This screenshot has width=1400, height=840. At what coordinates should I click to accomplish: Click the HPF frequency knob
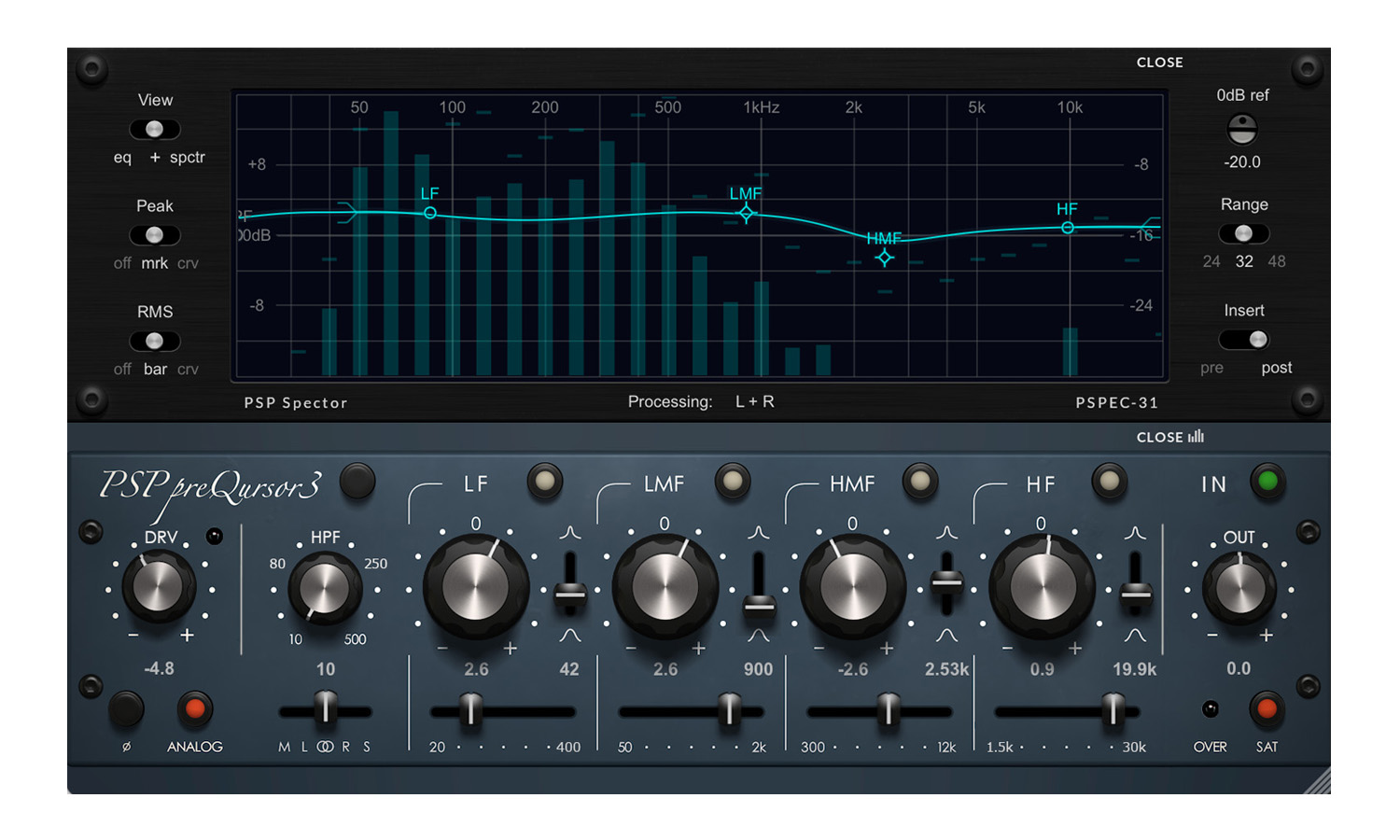coord(324,589)
